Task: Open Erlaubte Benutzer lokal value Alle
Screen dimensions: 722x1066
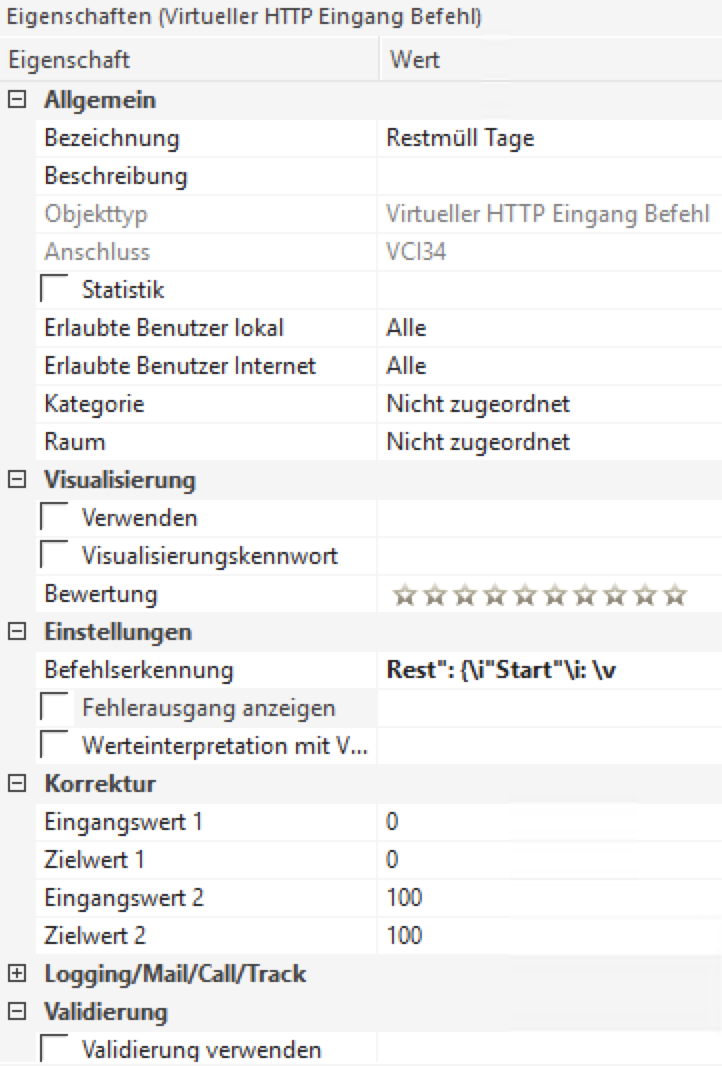Action: (548, 328)
